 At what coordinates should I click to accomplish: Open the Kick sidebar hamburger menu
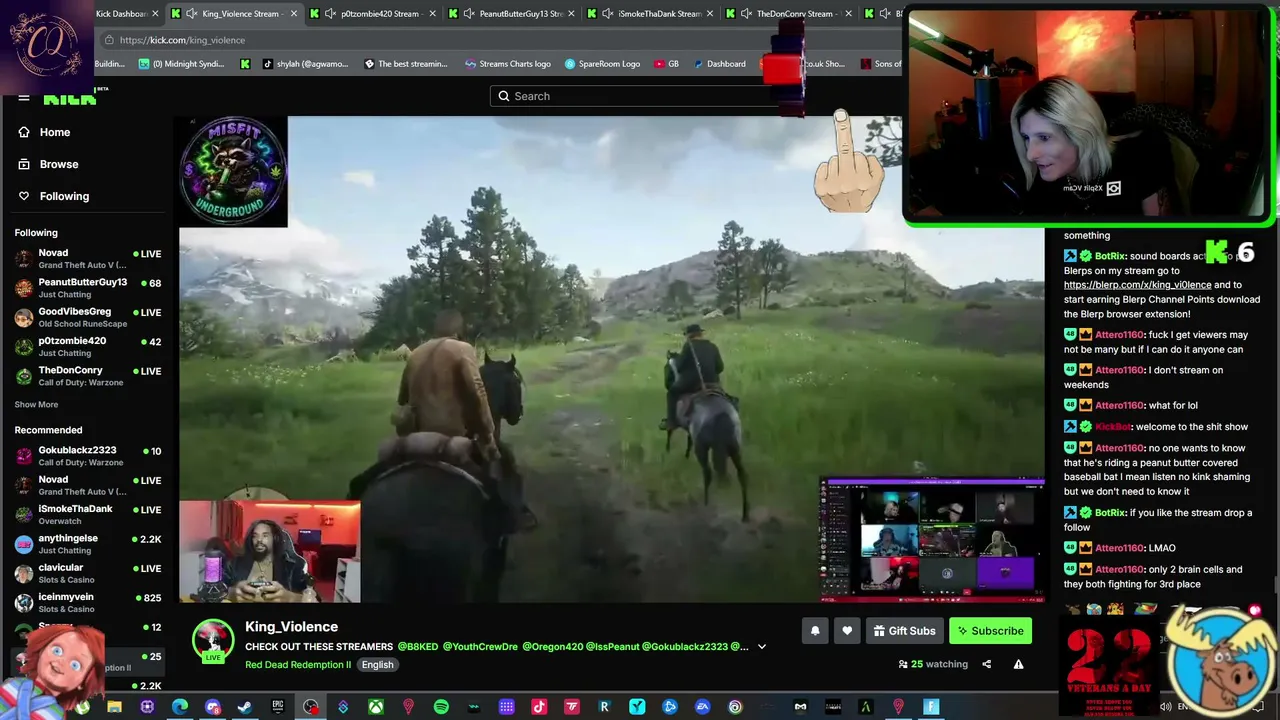click(x=24, y=97)
